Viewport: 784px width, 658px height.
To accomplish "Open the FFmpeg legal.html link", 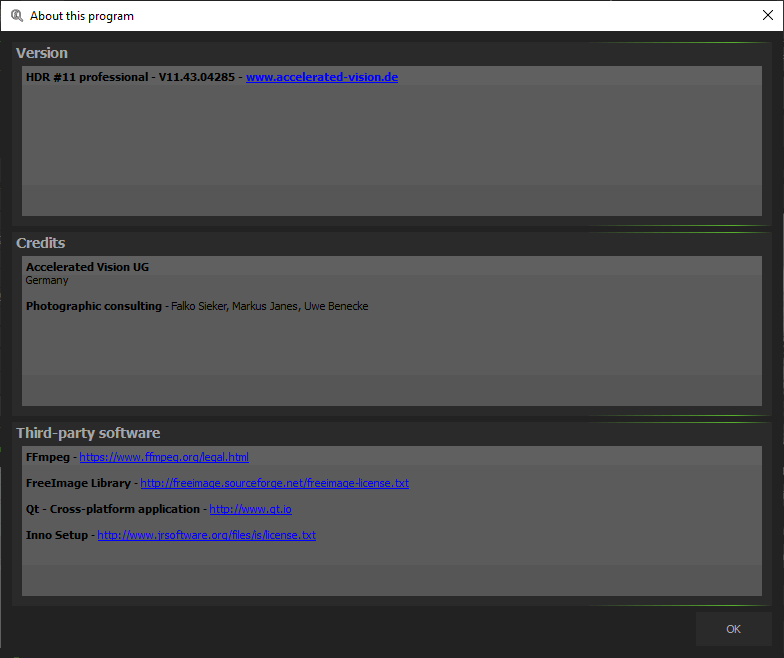I will (x=164, y=457).
